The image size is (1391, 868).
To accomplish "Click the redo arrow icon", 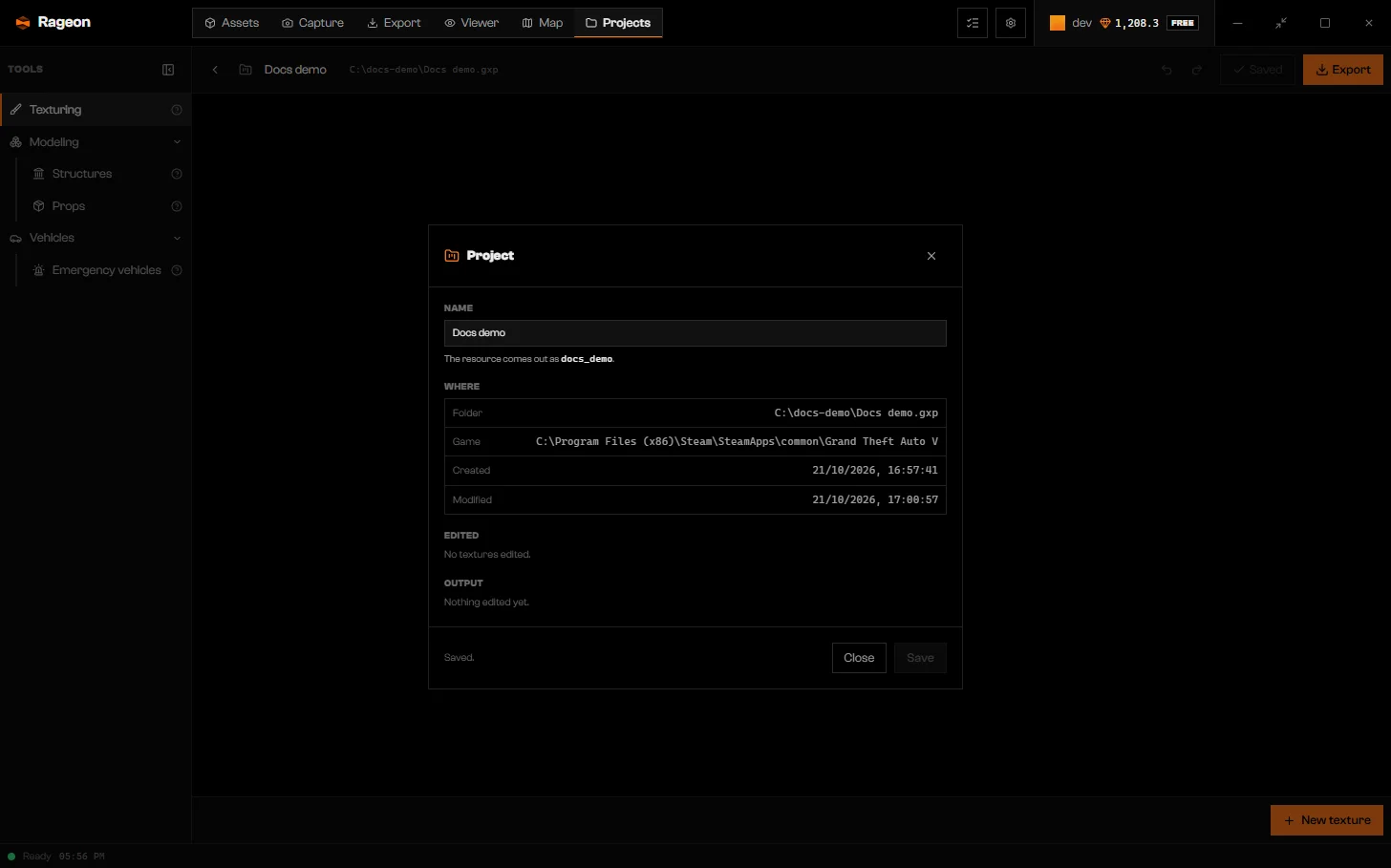I will click(1197, 70).
